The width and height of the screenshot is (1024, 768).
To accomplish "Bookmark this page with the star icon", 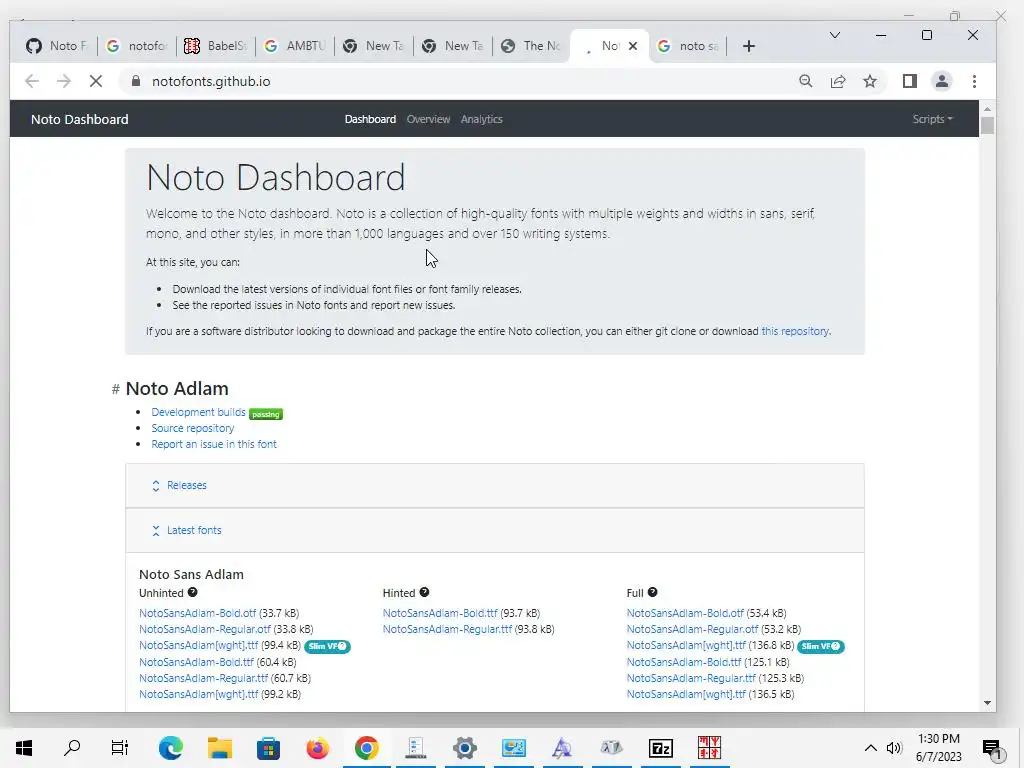I will pos(870,81).
